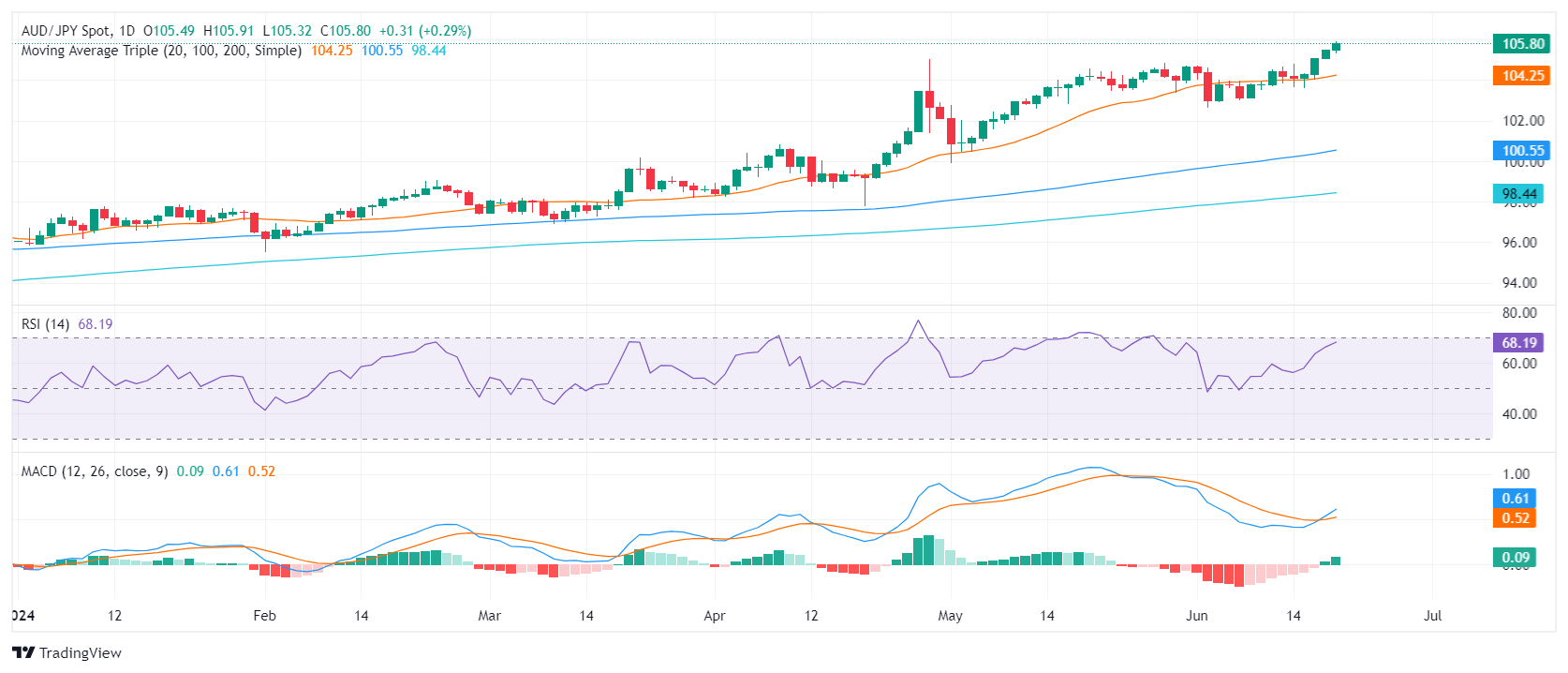Screen dimensions: 1568x673
Task: Click the blue 100.55 moving average price tag
Action: 1522,151
